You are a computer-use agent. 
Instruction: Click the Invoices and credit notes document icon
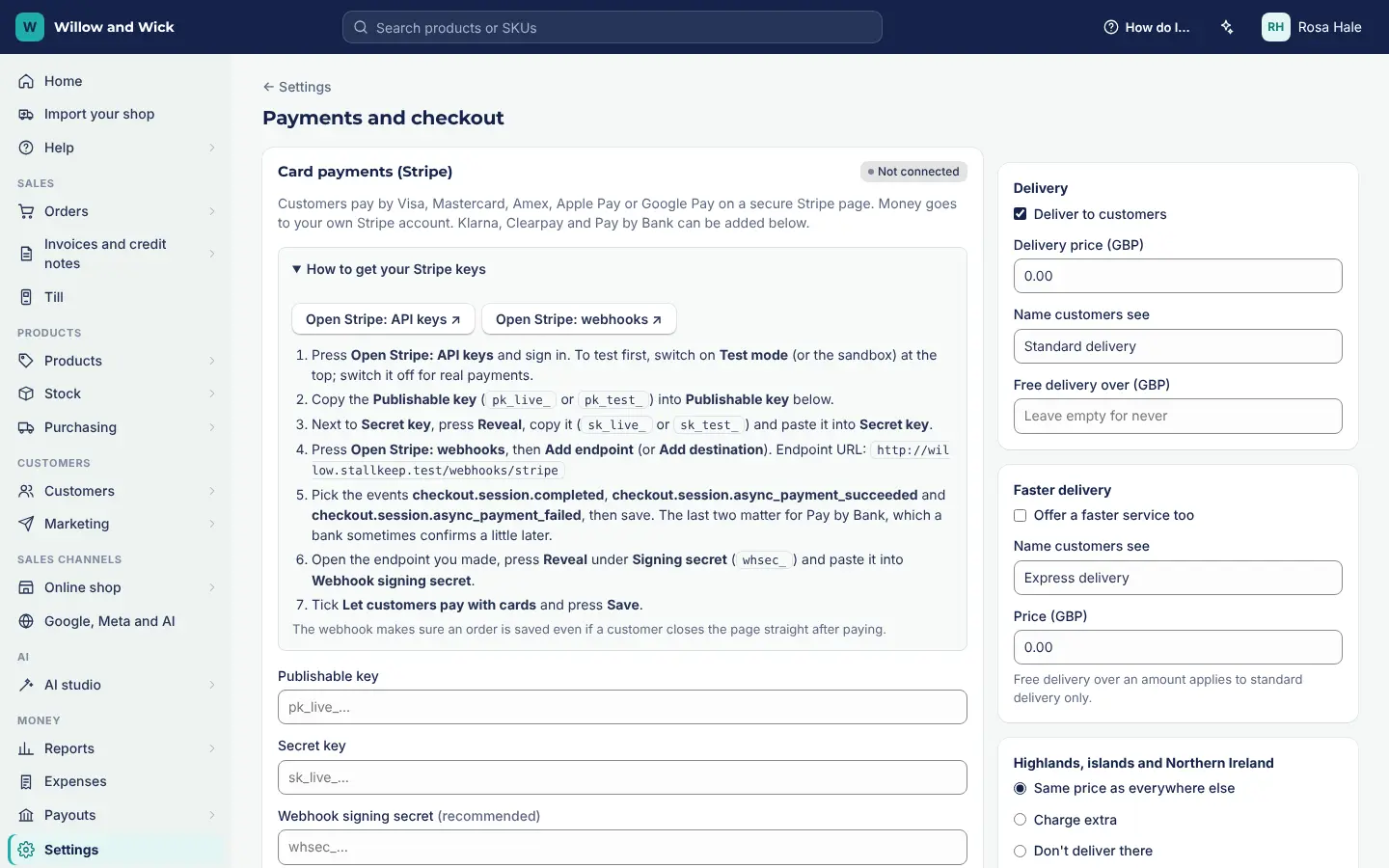click(x=26, y=254)
